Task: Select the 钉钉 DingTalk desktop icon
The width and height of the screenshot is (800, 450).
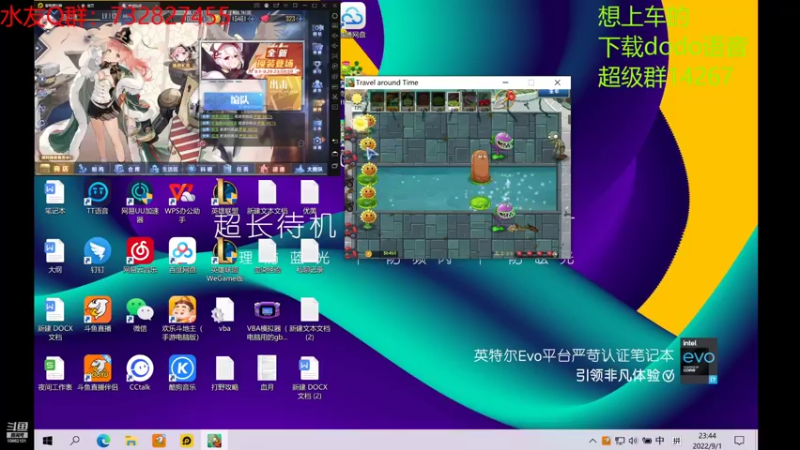Action: point(97,255)
